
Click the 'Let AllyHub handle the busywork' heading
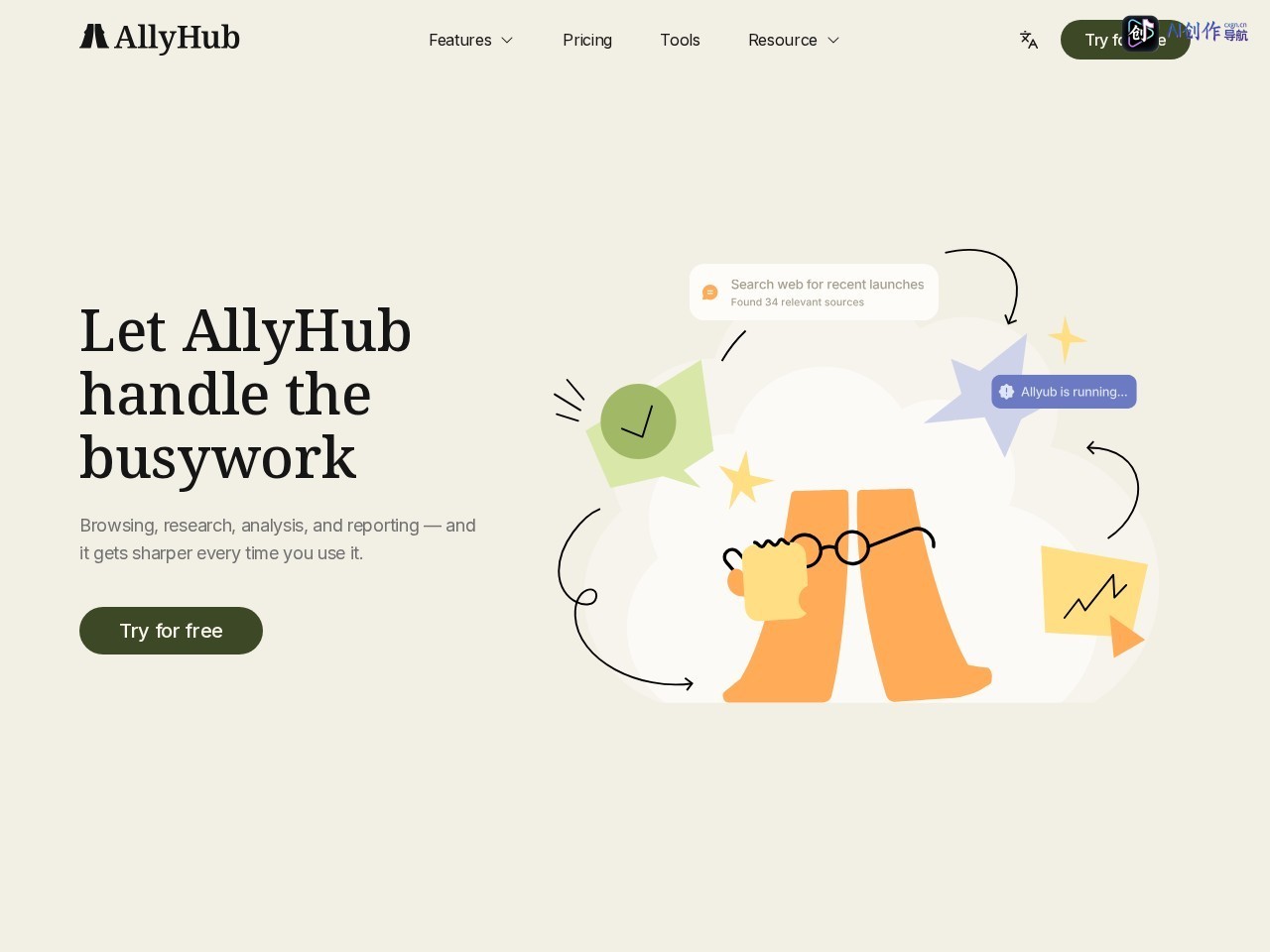(246, 394)
